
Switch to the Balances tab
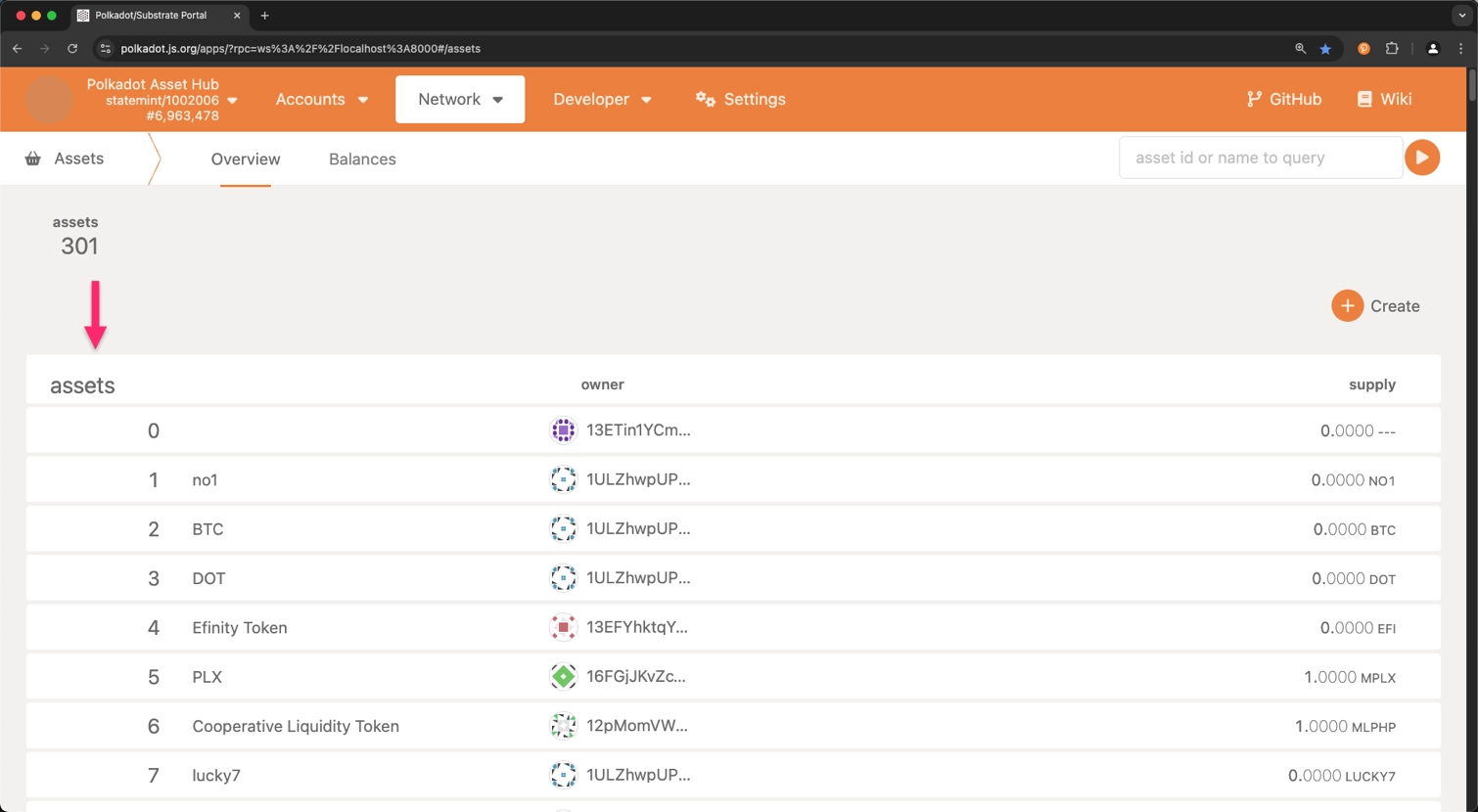click(x=362, y=159)
